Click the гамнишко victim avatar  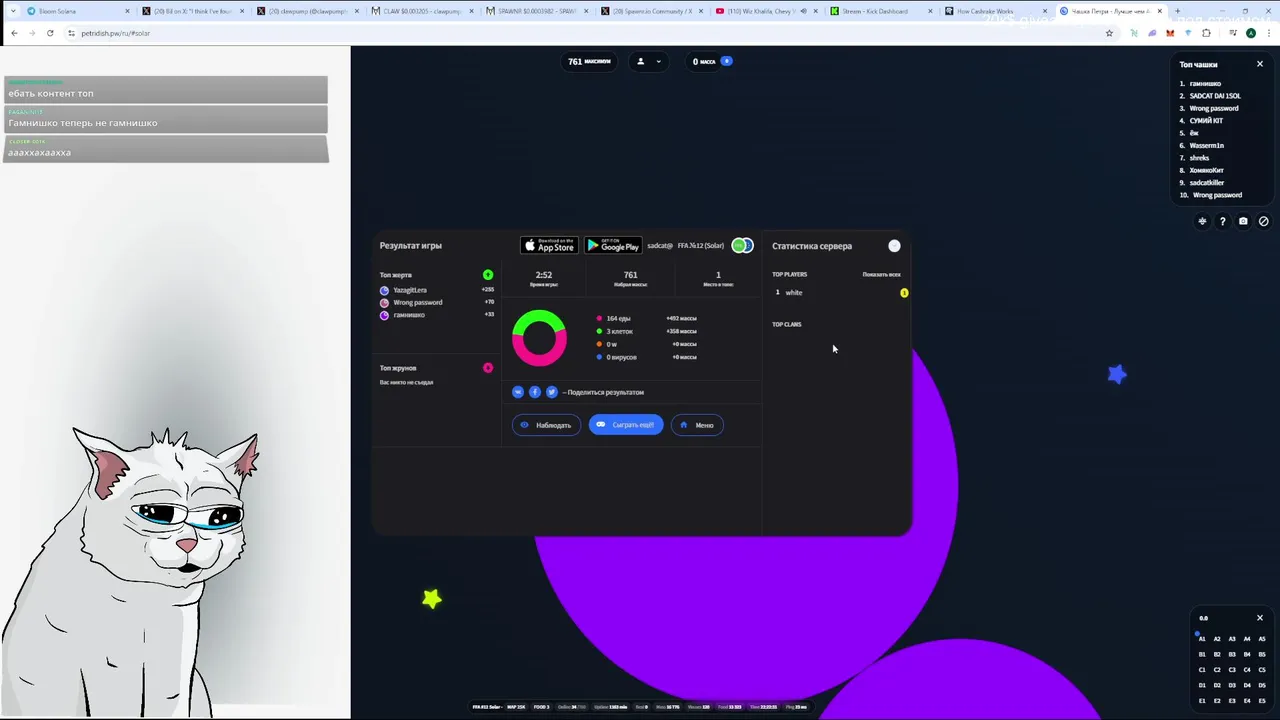(384, 315)
